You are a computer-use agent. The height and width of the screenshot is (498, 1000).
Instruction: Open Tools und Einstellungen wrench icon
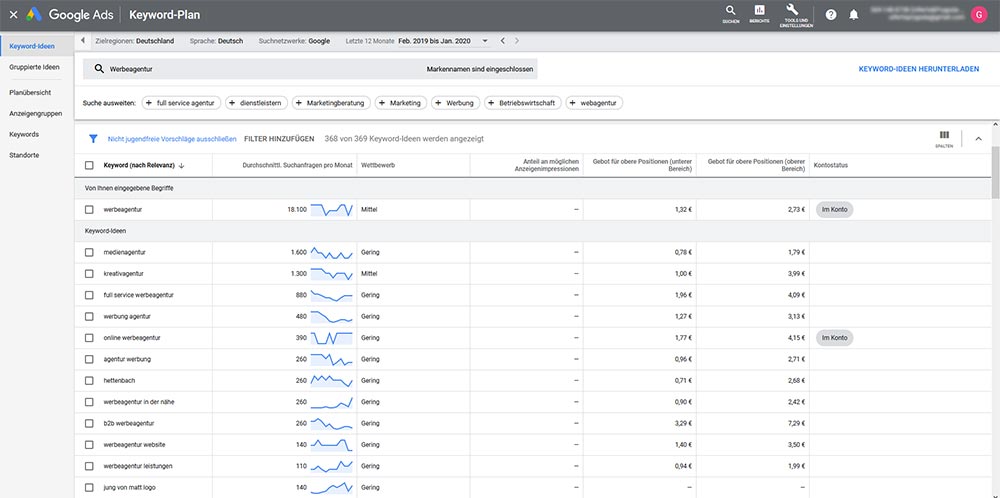[x=792, y=10]
